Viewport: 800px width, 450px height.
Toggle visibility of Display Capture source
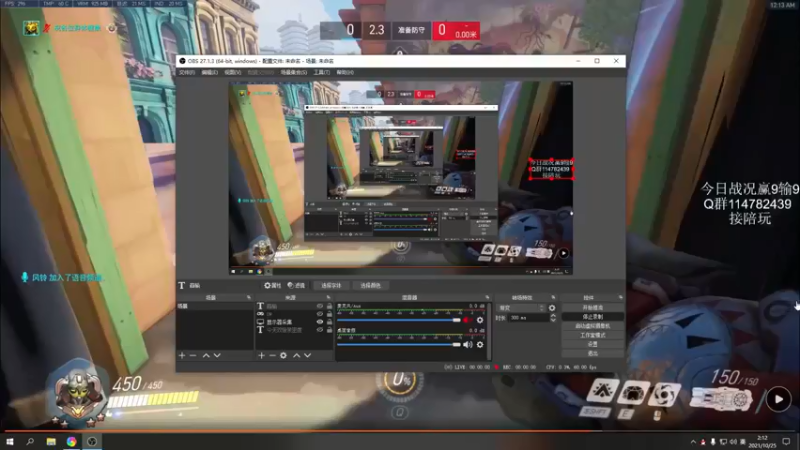[x=320, y=322]
